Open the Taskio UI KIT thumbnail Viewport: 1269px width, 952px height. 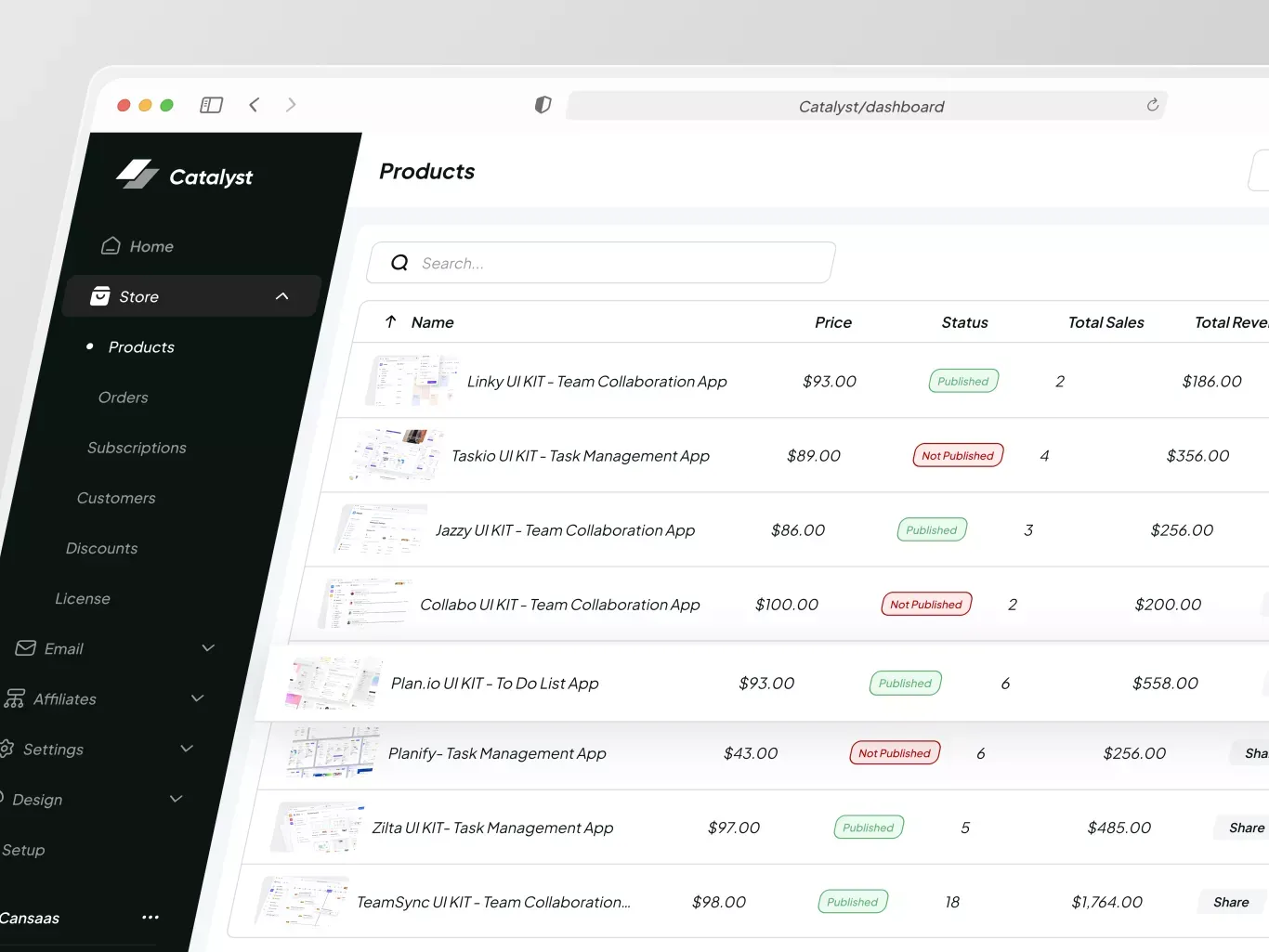397,454
